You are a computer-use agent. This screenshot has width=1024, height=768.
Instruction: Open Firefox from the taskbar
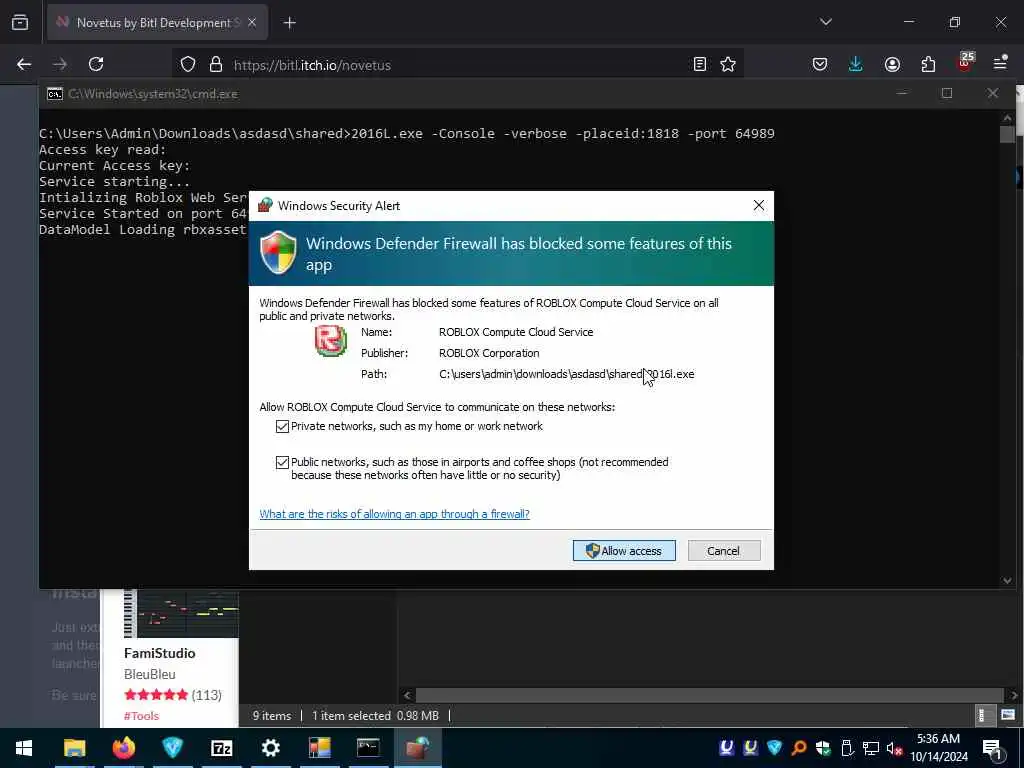(123, 748)
